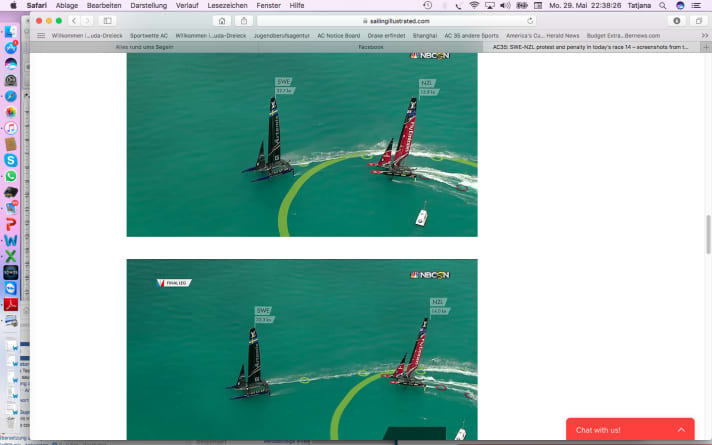Open the Verlauf menu
The width and height of the screenshot is (712, 445).
pos(187,5)
